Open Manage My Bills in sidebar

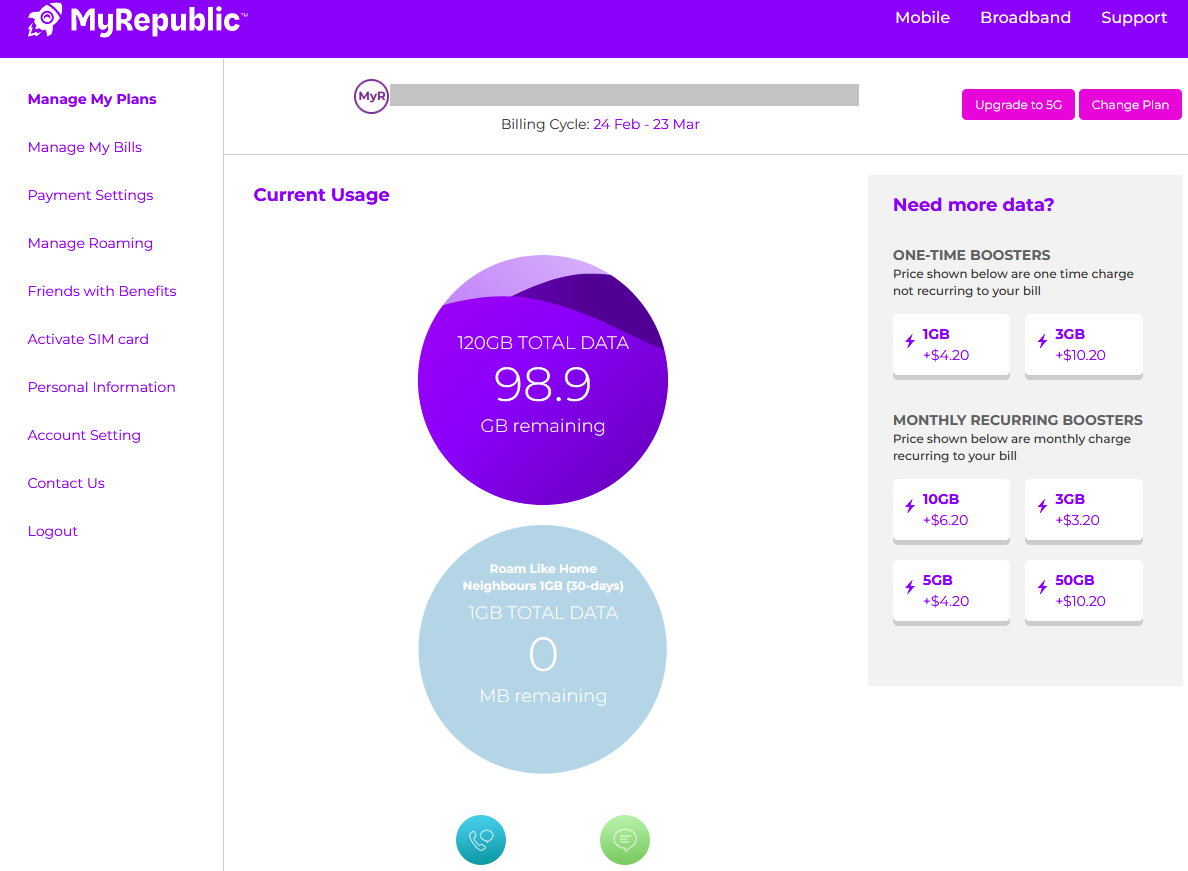(85, 147)
